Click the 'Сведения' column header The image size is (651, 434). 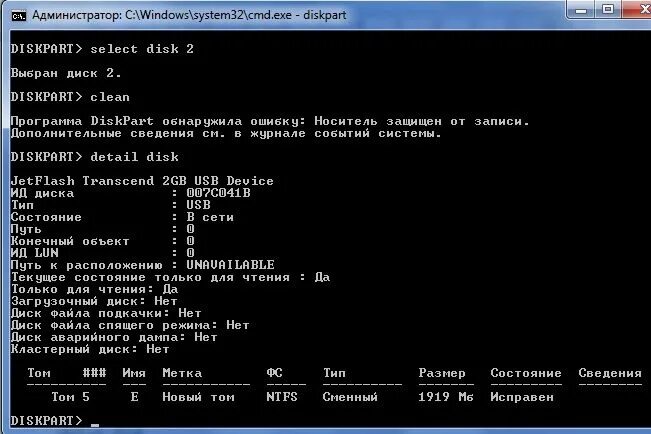coord(610,373)
